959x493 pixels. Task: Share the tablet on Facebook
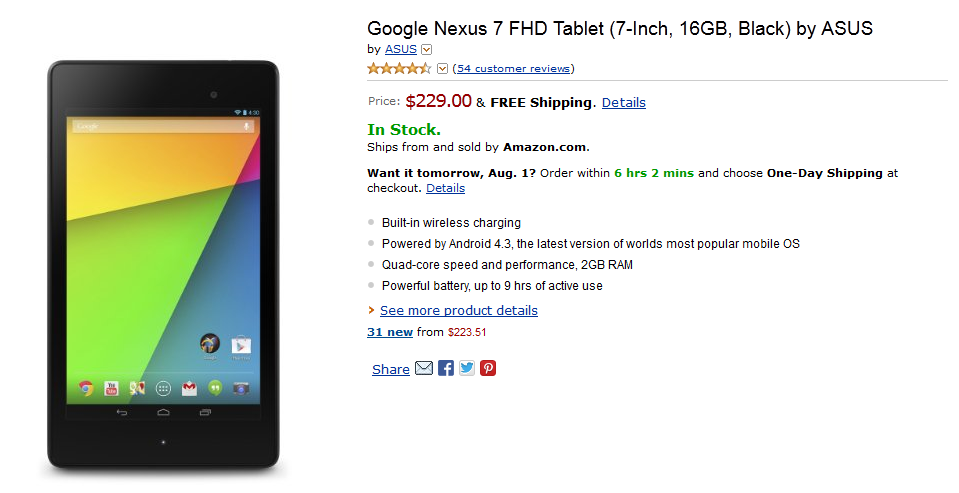pyautogui.click(x=446, y=368)
